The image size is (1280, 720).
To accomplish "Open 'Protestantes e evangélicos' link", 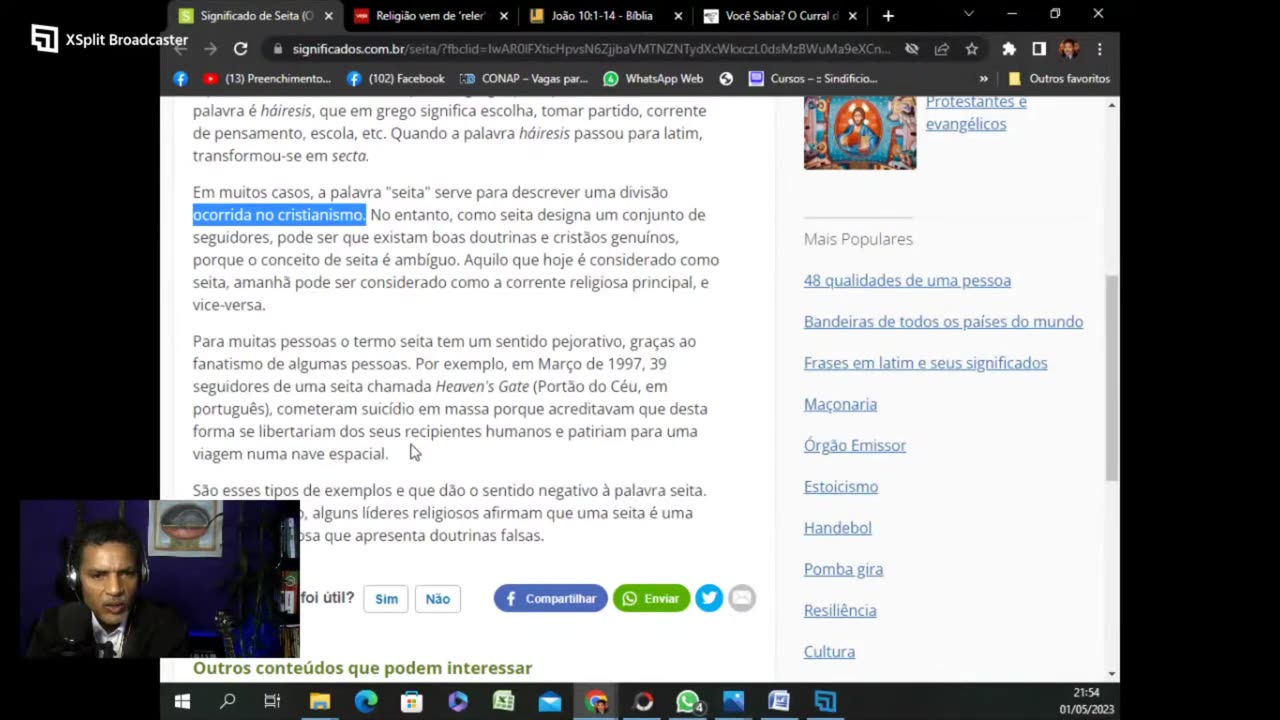I will tap(976, 112).
